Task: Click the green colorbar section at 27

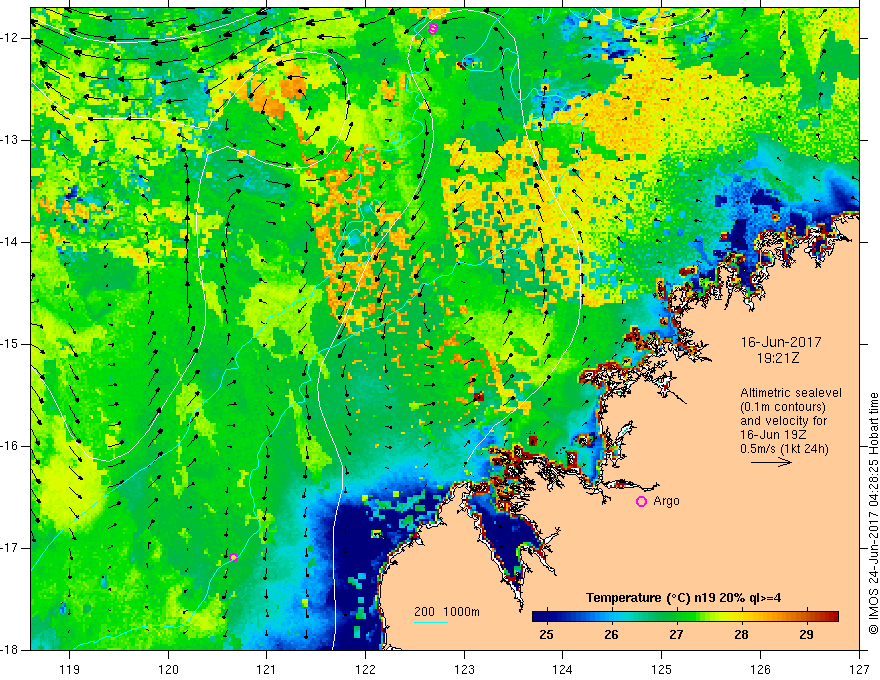Action: 677,617
